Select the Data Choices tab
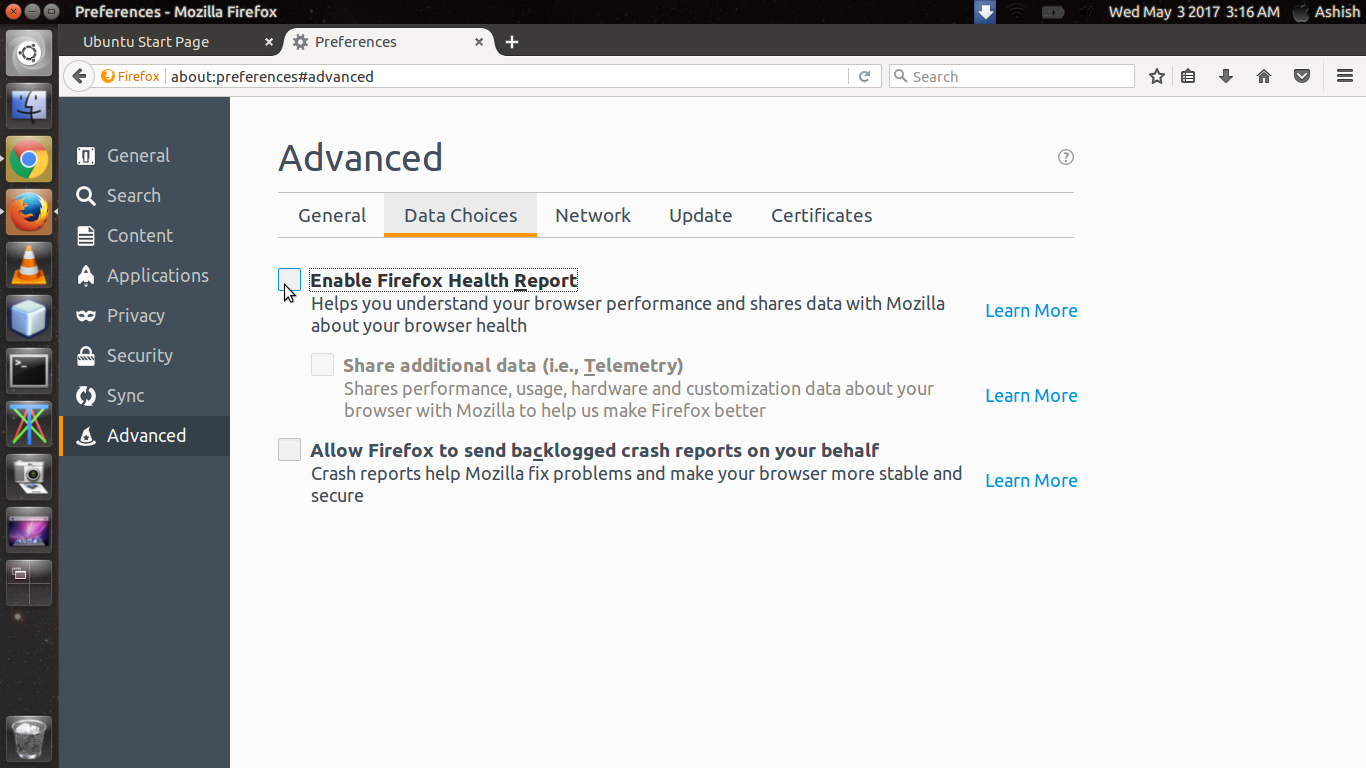The width and height of the screenshot is (1366, 768). point(461,215)
